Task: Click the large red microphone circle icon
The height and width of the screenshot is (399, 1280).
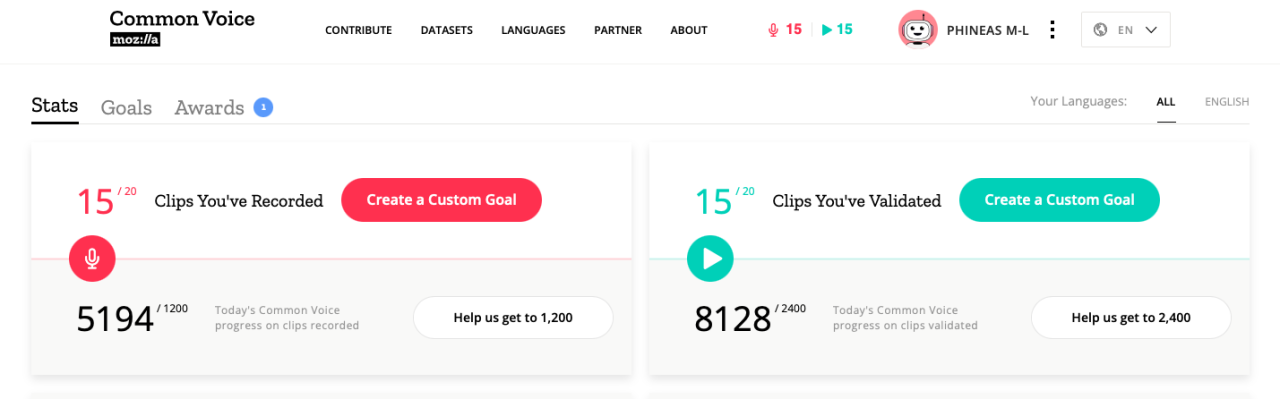Action: pyautogui.click(x=92, y=259)
